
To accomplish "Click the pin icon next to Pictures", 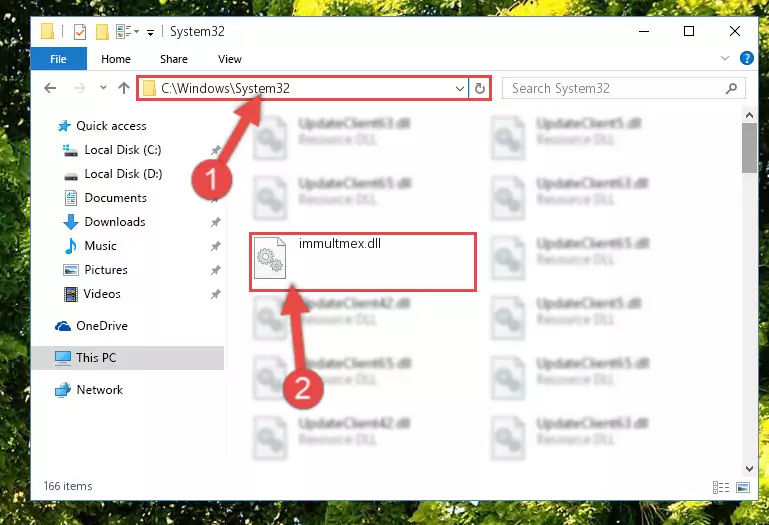I will (215, 270).
